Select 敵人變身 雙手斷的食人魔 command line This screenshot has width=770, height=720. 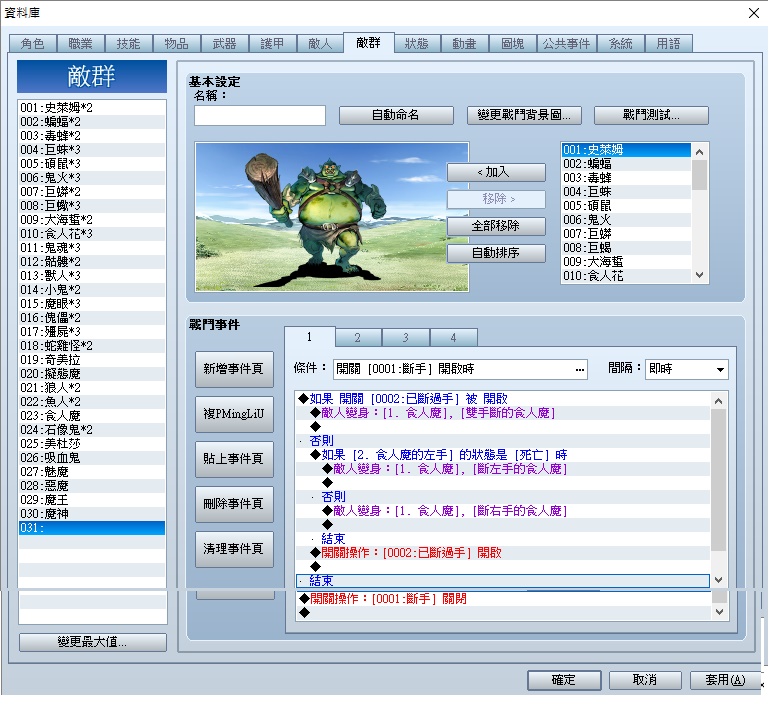503,413
